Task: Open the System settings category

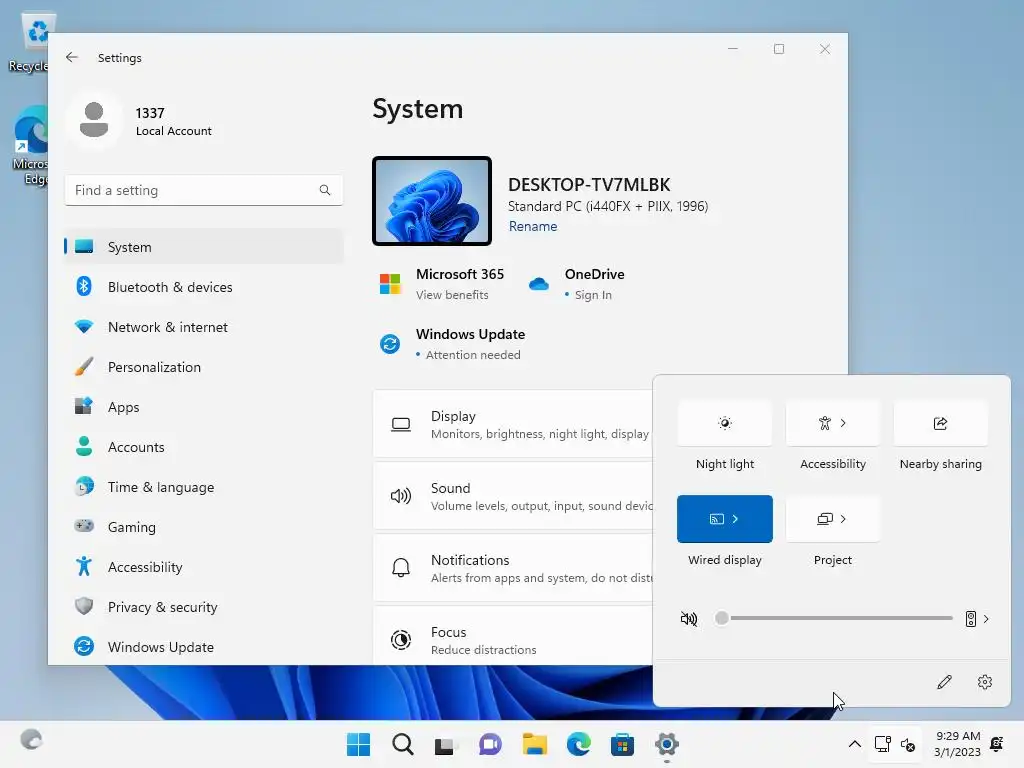Action: coord(204,247)
